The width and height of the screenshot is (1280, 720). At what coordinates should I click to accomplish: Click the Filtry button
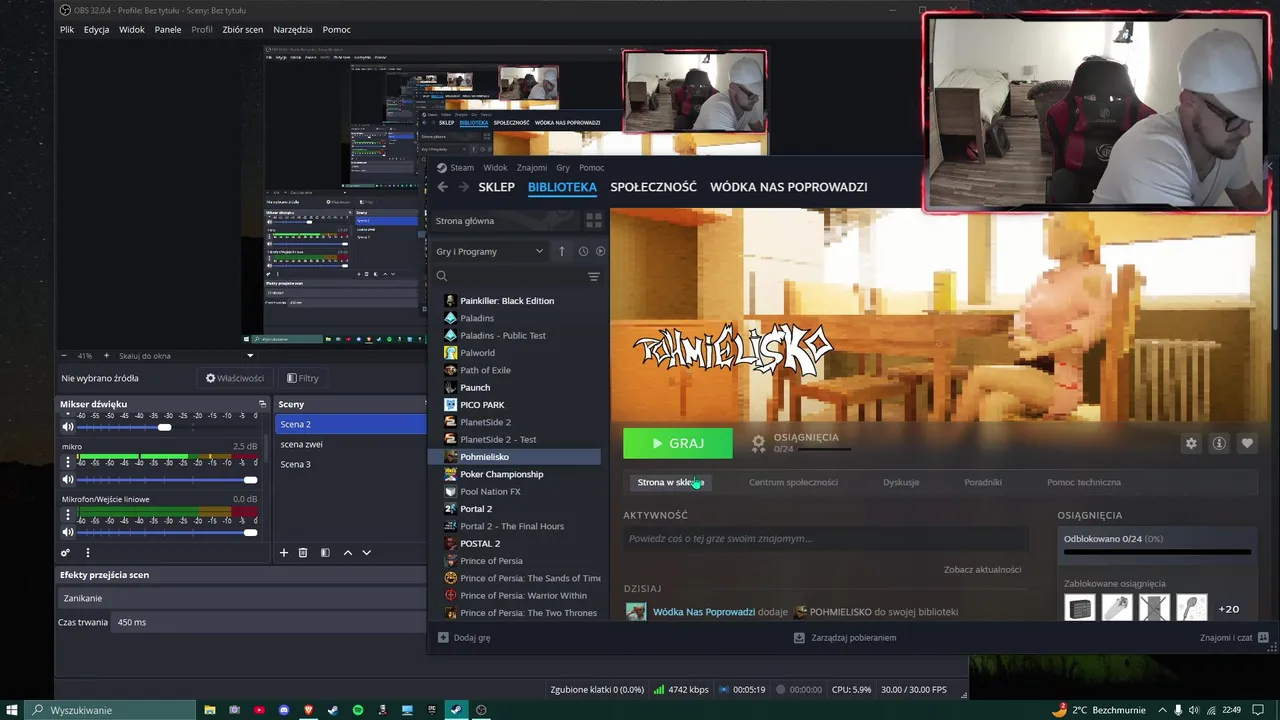[303, 378]
